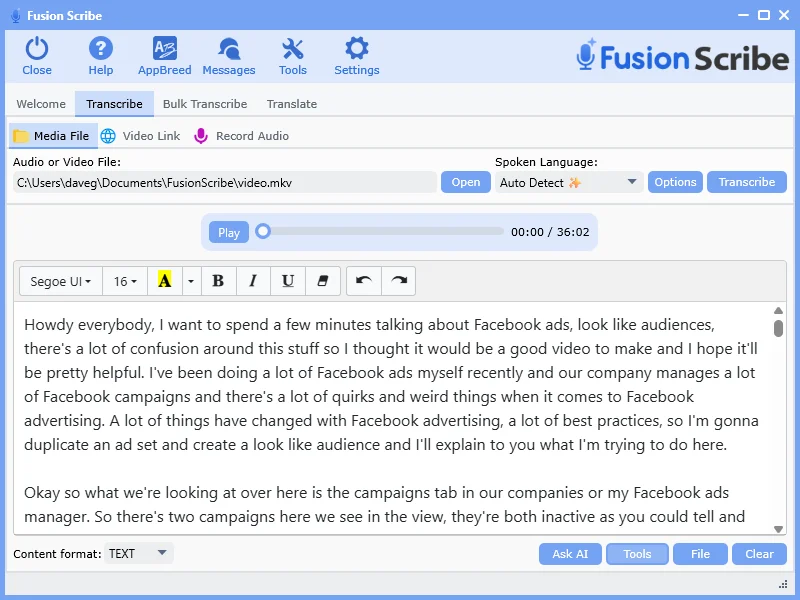The height and width of the screenshot is (600, 800).
Task: Click the transcript scrollbar down arrow
Action: 778,529
